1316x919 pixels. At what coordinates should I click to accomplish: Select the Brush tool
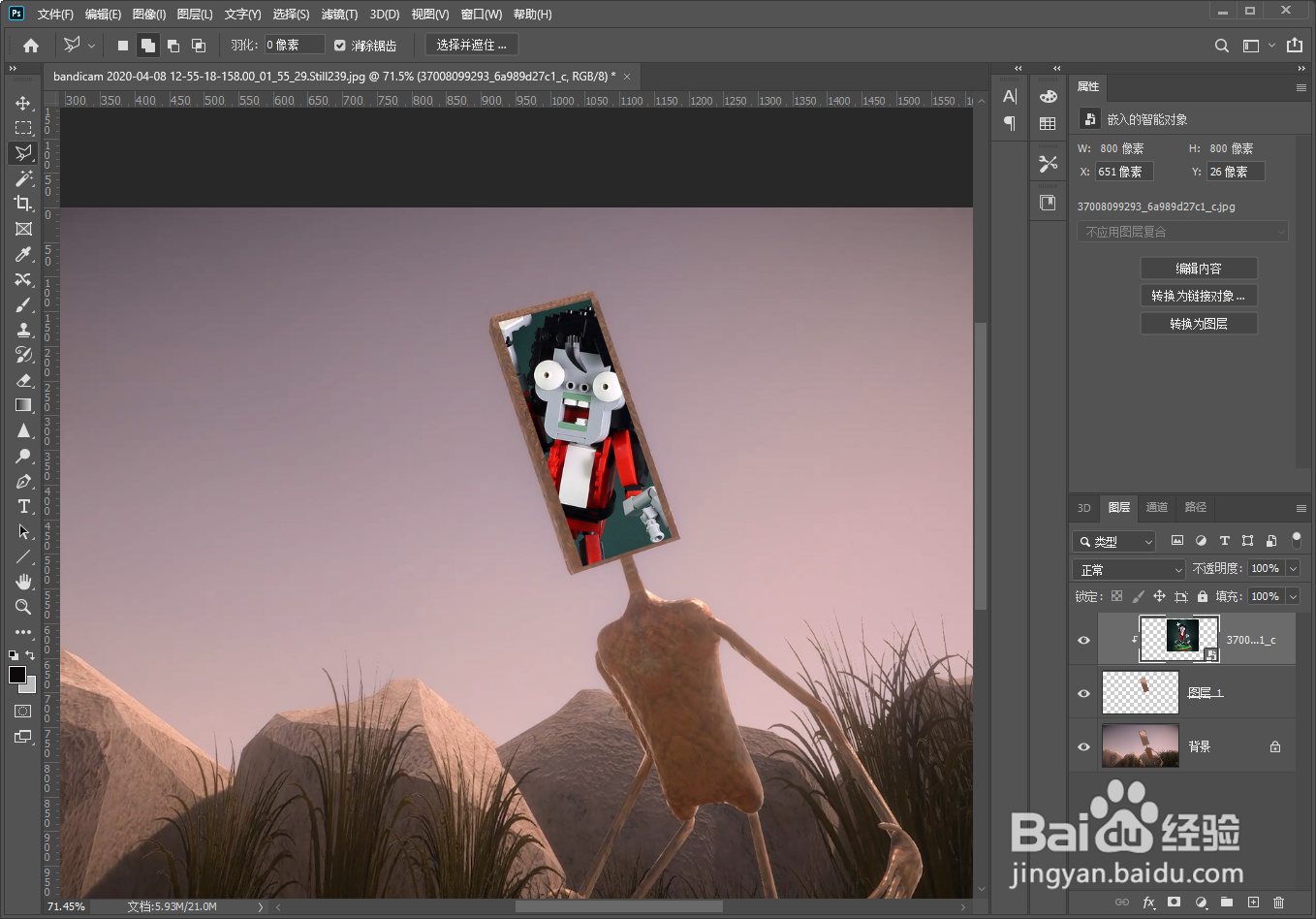coord(23,304)
